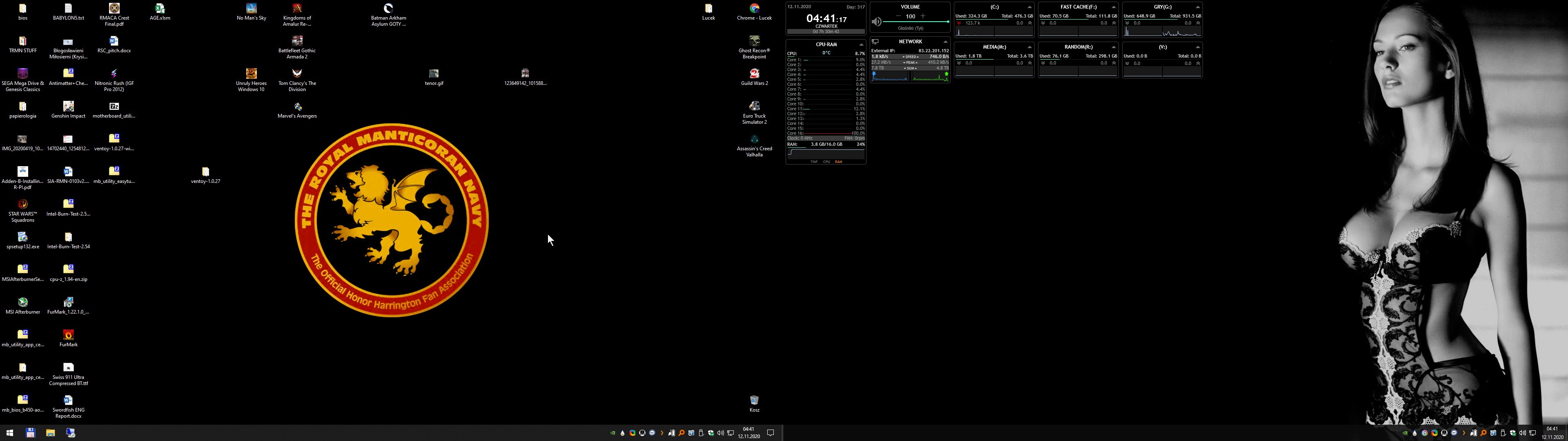Image resolution: width=1568 pixels, height=441 pixels.
Task: Open Genshin Impact desktop icon
Action: [x=68, y=107]
